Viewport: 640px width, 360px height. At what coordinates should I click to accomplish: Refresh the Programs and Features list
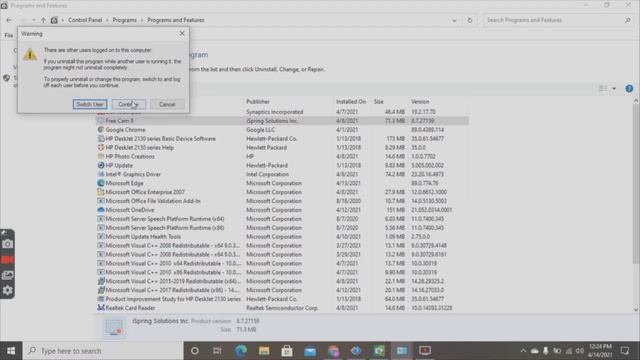(469, 20)
